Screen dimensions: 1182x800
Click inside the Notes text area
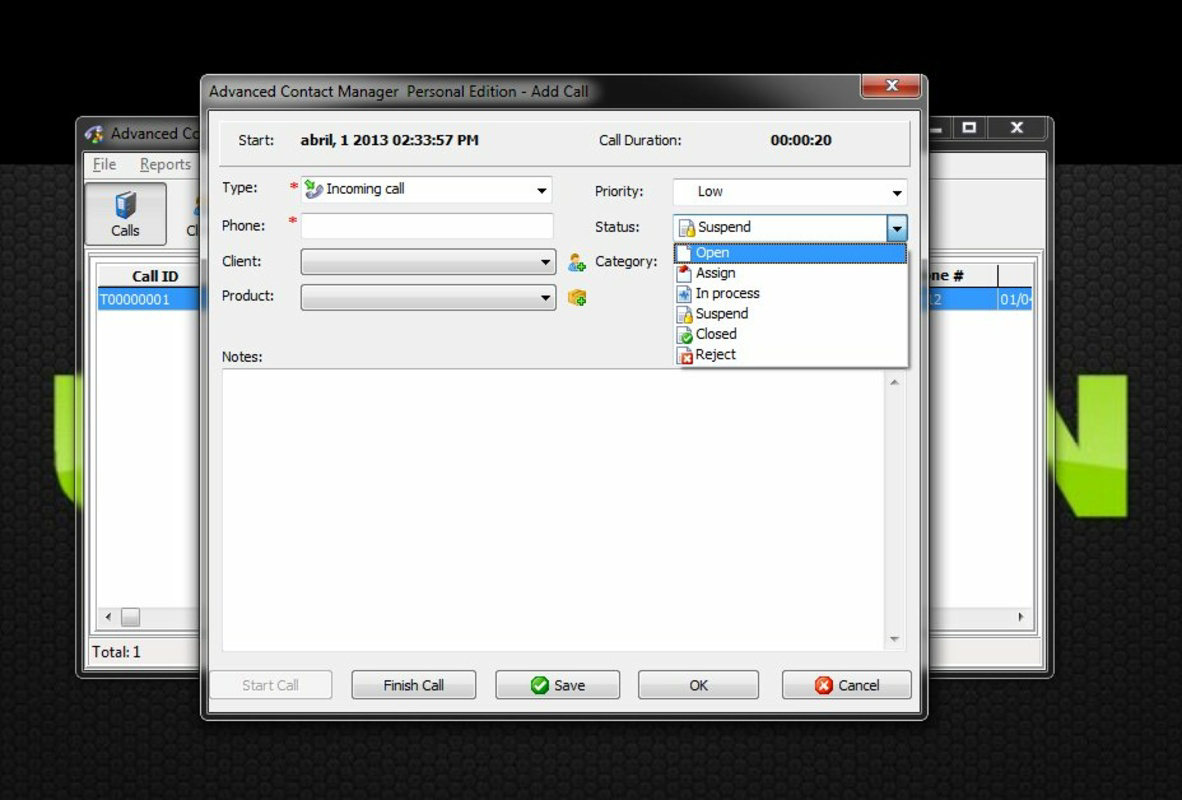(553, 510)
